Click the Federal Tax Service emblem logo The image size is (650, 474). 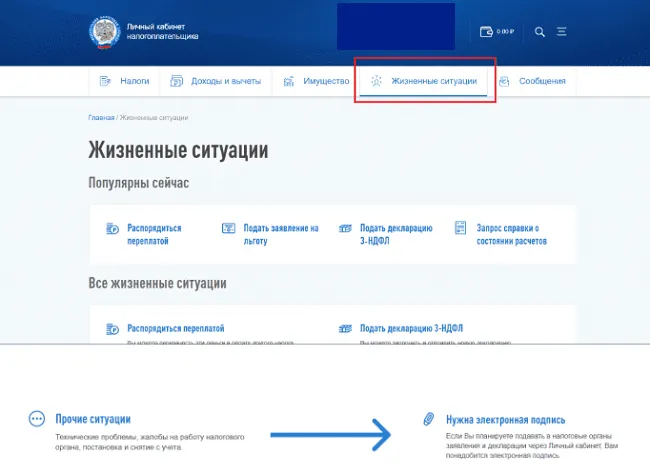pos(103,31)
